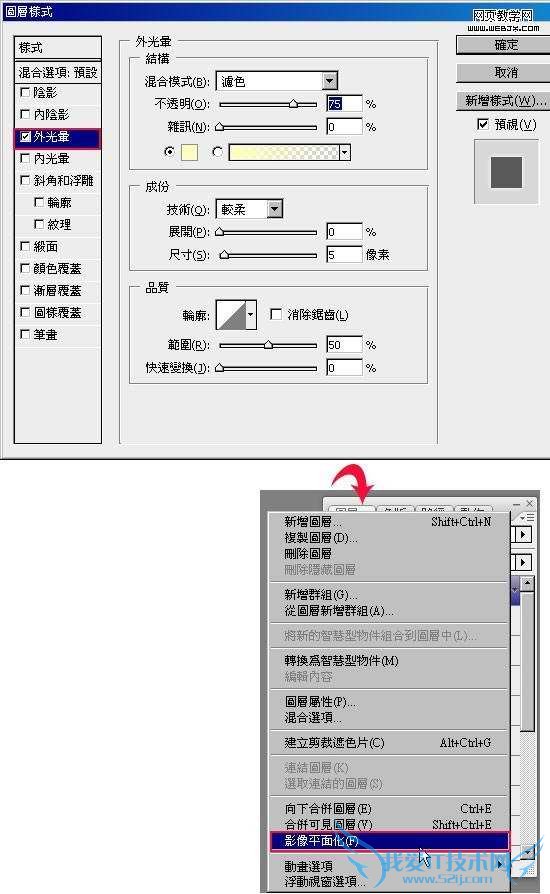Click the glow solid color swatch
The image size is (550, 894).
189,152
